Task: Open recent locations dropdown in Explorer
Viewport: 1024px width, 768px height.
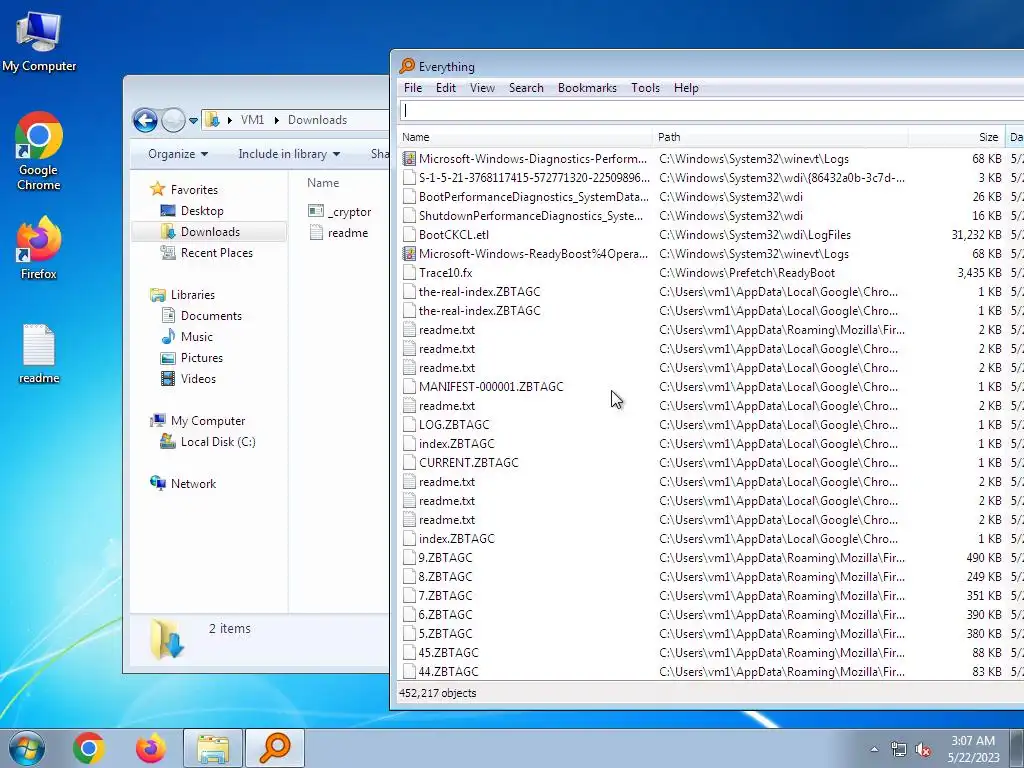Action: 193,121
